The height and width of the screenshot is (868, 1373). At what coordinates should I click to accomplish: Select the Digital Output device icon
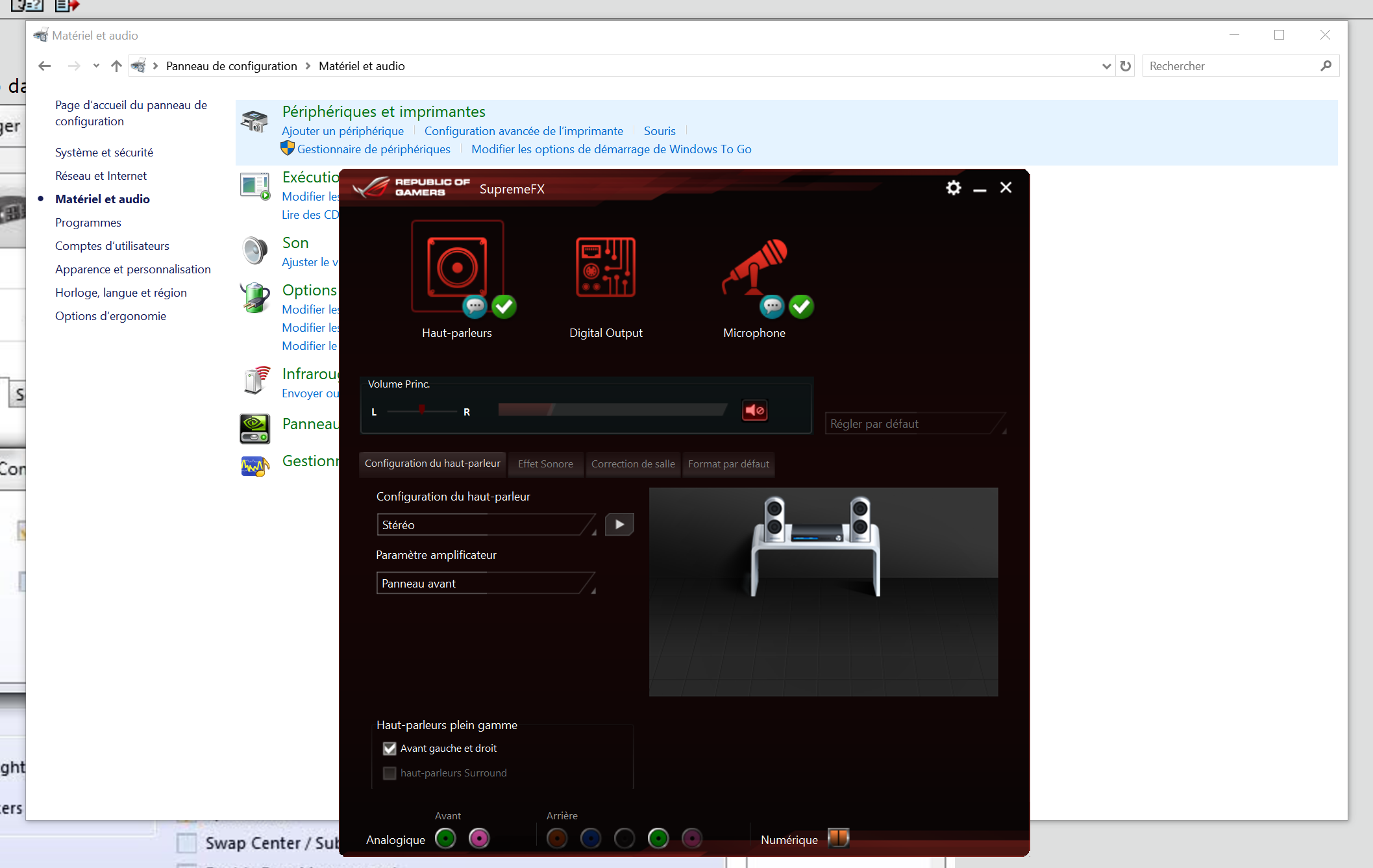pyautogui.click(x=605, y=267)
